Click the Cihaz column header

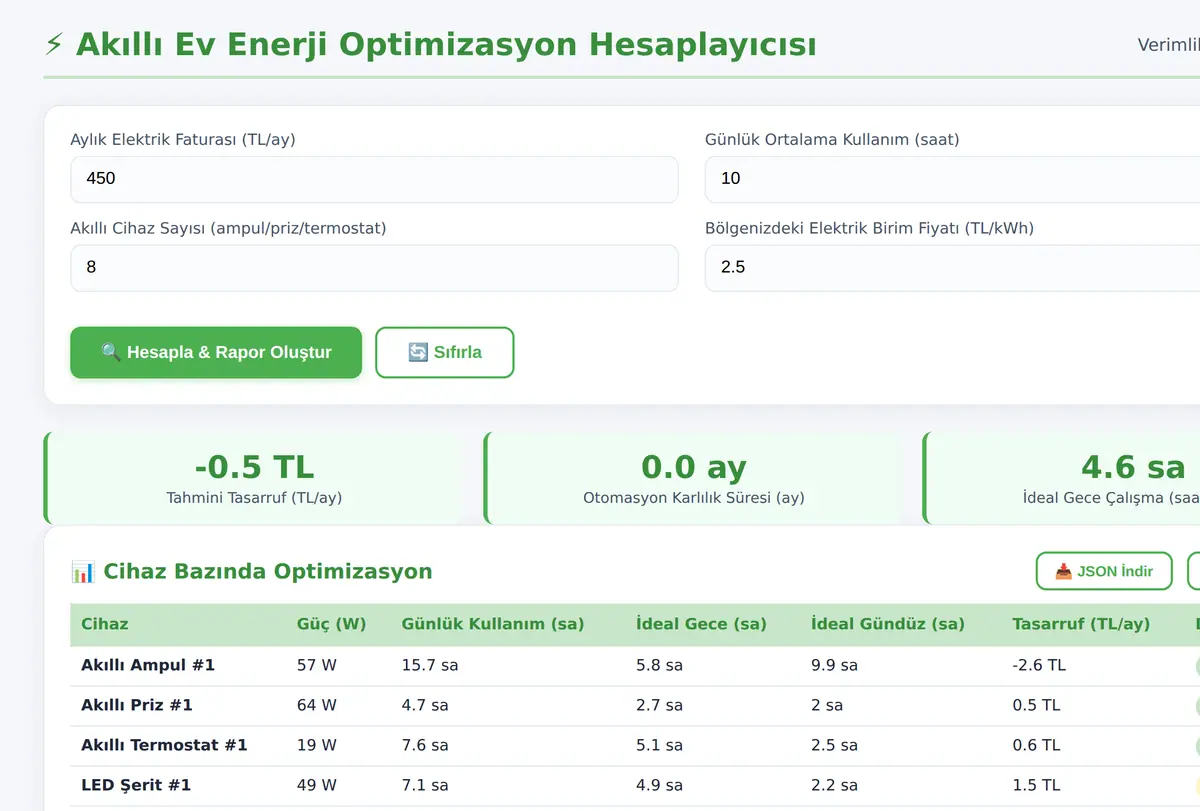(105, 624)
